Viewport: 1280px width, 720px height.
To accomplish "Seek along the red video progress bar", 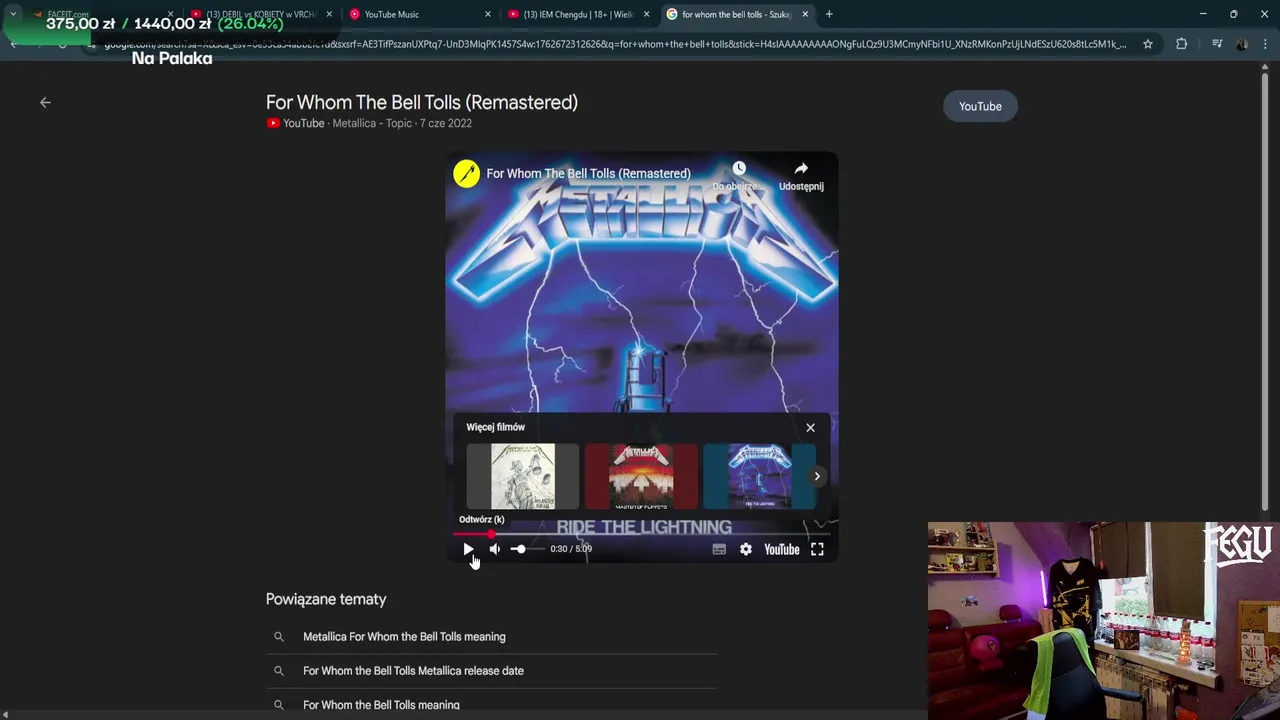I will click(x=641, y=534).
